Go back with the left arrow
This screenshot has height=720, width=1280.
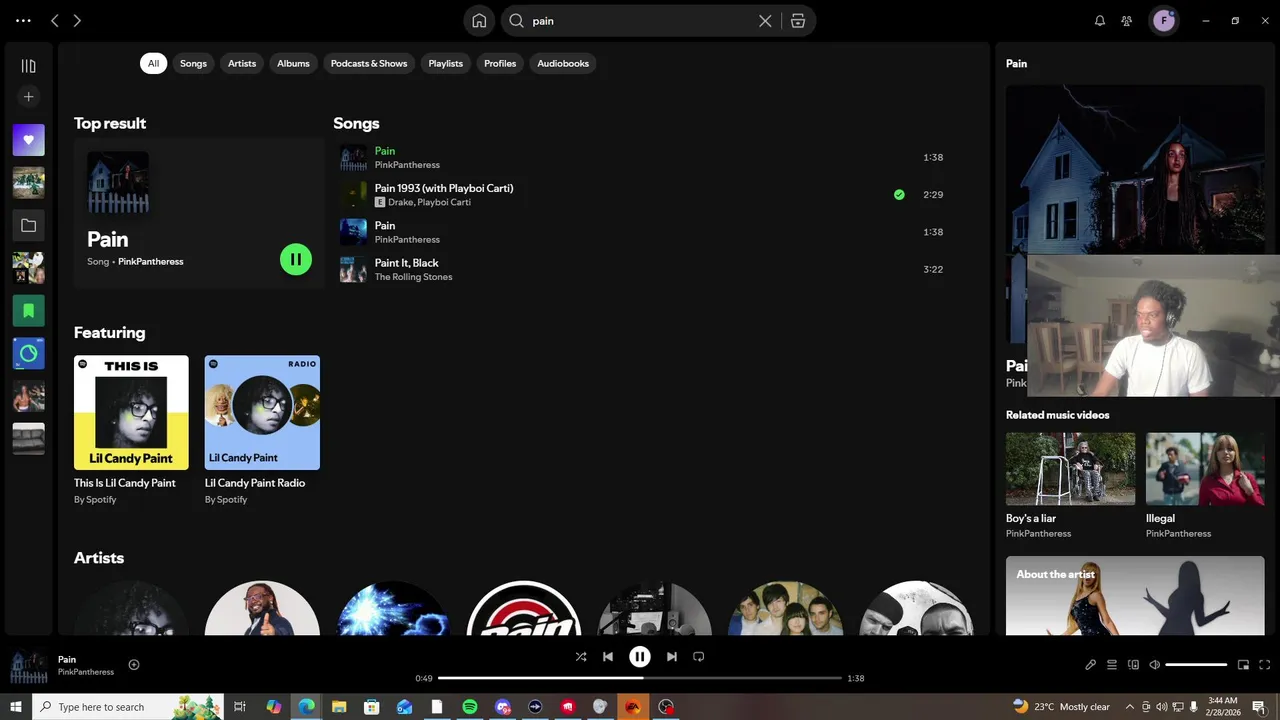point(55,21)
